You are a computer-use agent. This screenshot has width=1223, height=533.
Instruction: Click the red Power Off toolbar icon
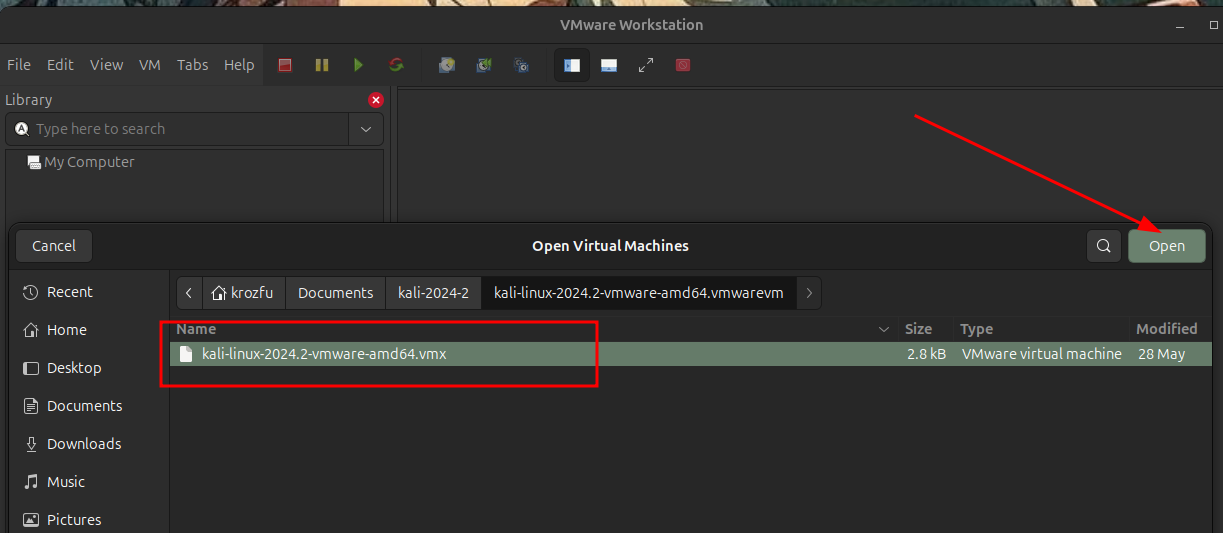pos(285,65)
